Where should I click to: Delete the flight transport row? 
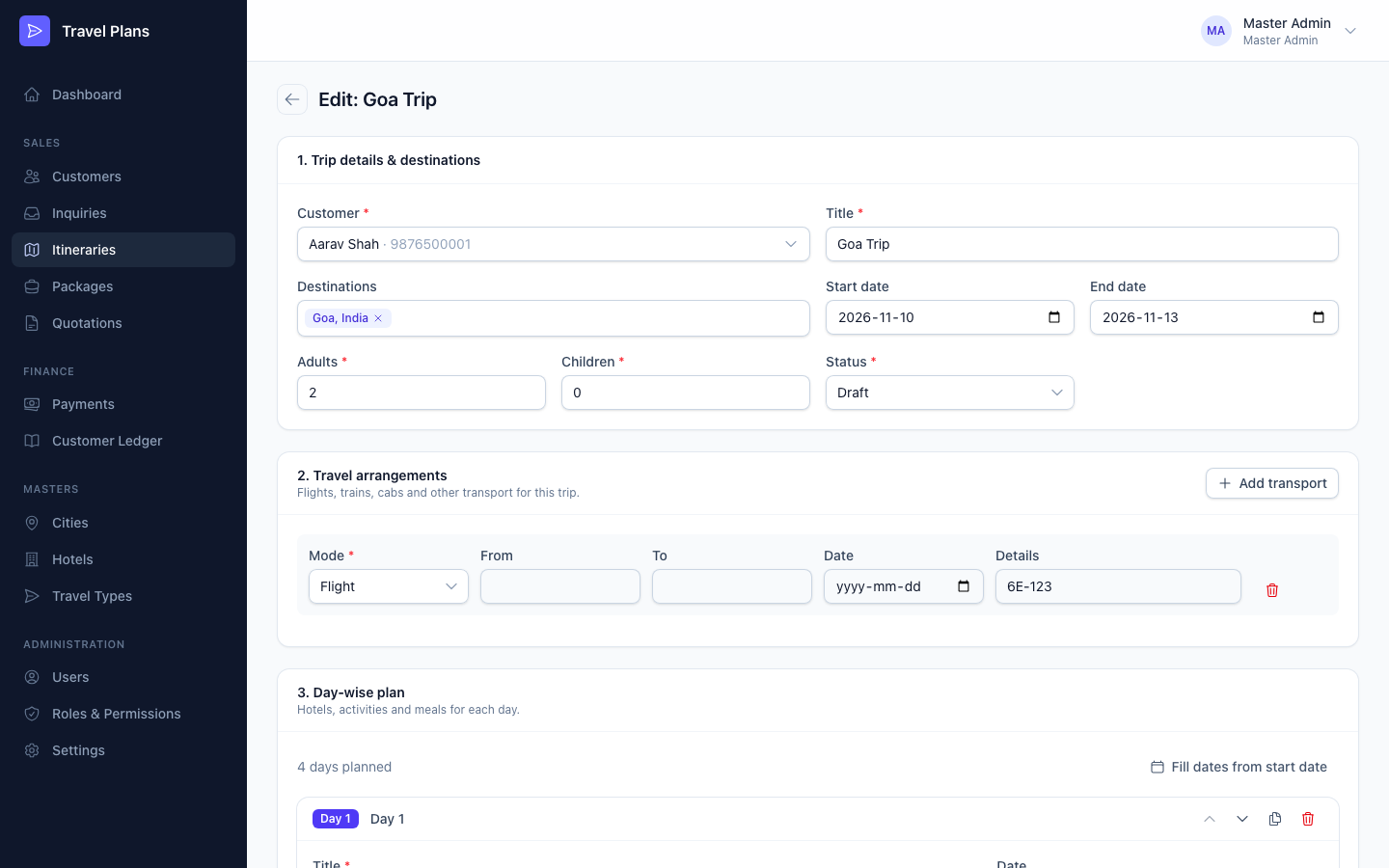(x=1272, y=590)
